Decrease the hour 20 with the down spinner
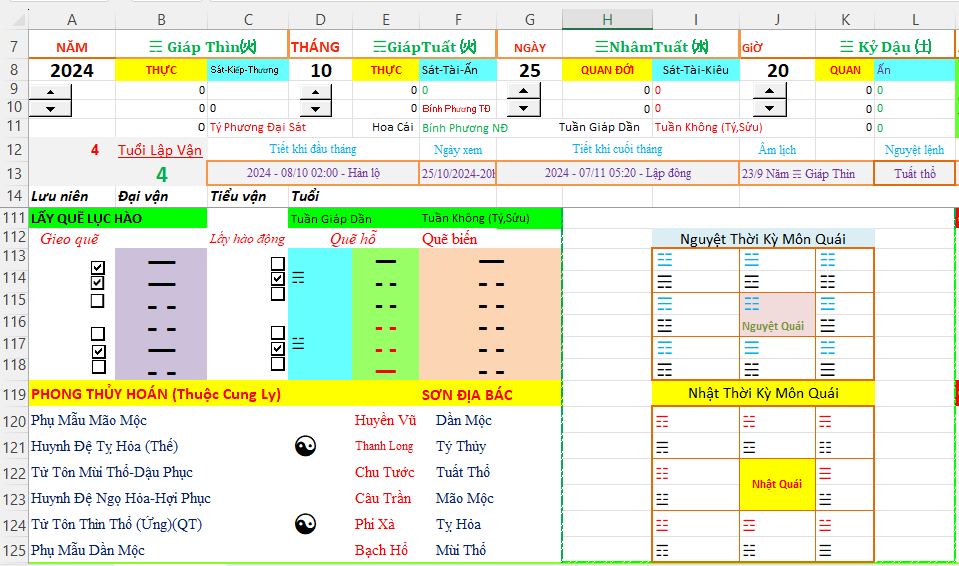959x566 pixels. (768, 108)
